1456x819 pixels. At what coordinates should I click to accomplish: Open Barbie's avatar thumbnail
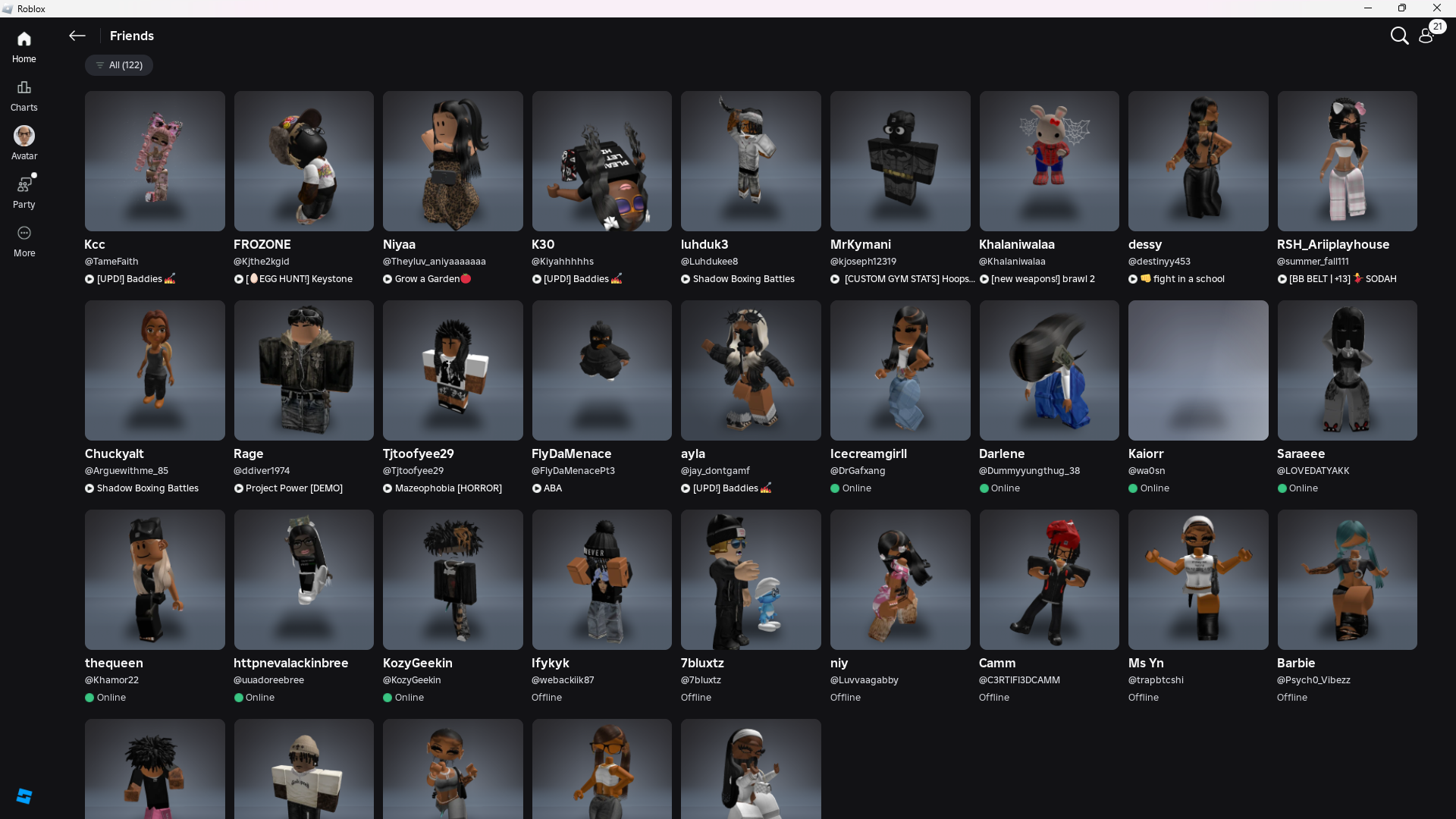(1346, 579)
